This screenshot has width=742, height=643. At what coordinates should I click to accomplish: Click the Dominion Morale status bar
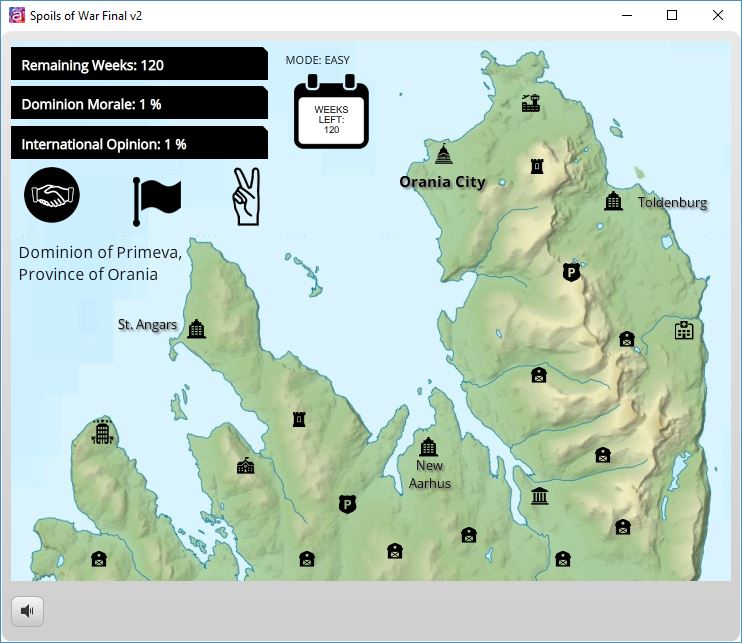pyautogui.click(x=139, y=104)
